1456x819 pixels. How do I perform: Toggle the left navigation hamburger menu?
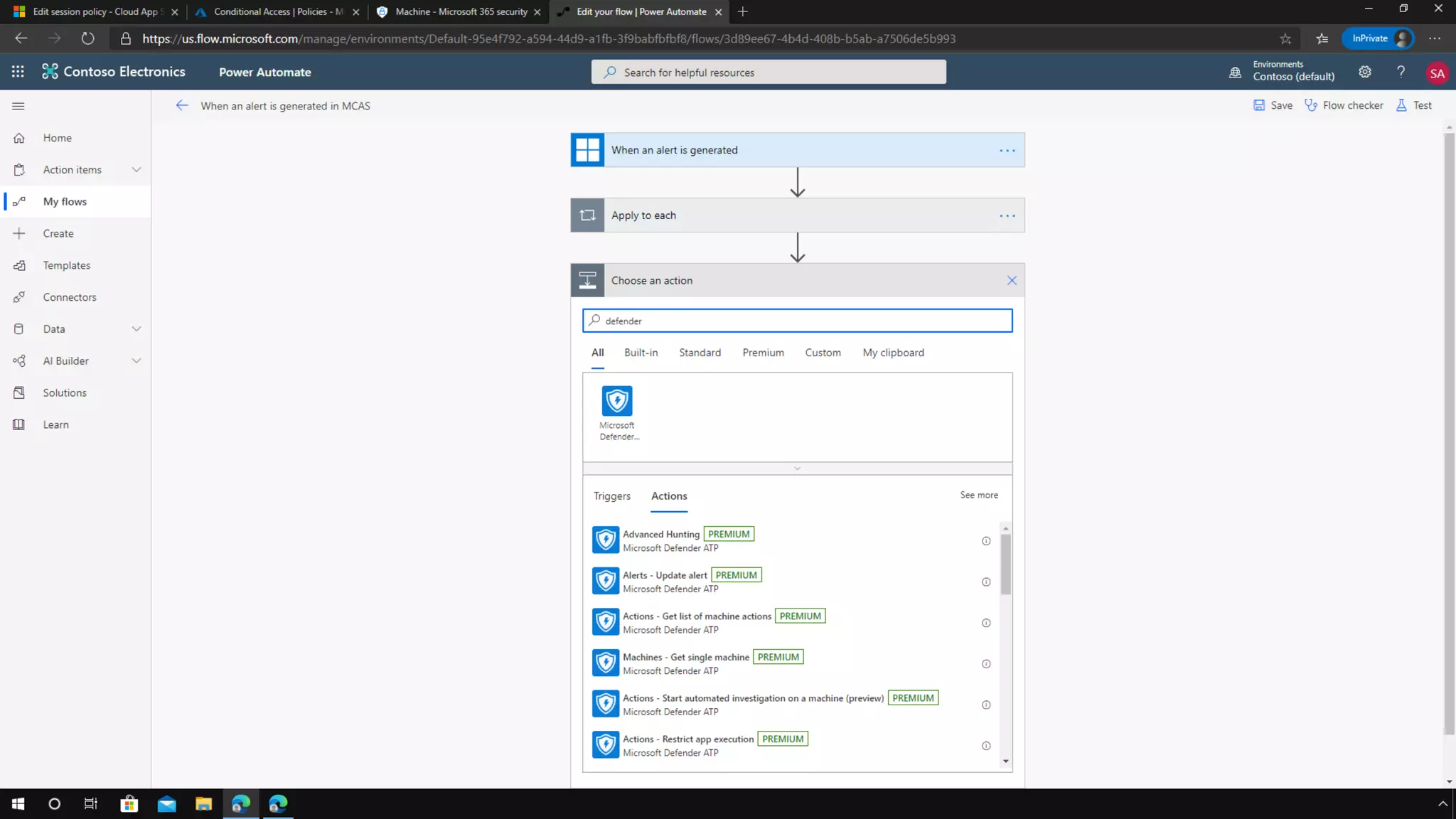(x=18, y=106)
